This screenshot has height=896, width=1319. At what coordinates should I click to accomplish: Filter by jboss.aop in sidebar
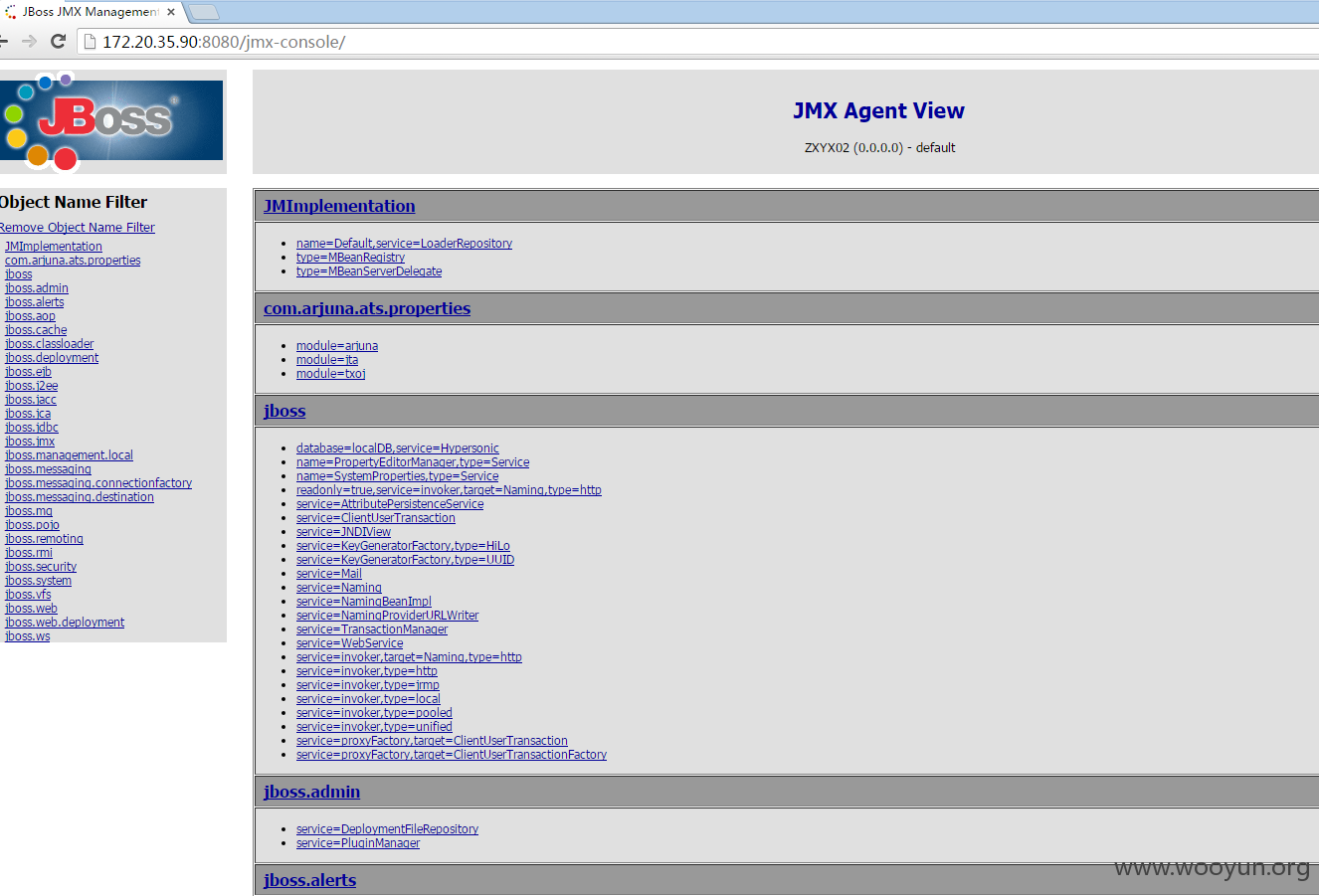30,316
